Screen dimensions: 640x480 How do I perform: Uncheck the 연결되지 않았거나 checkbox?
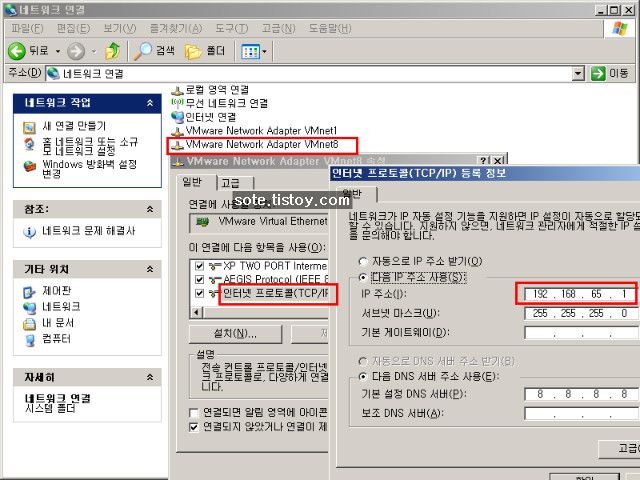tap(194, 427)
